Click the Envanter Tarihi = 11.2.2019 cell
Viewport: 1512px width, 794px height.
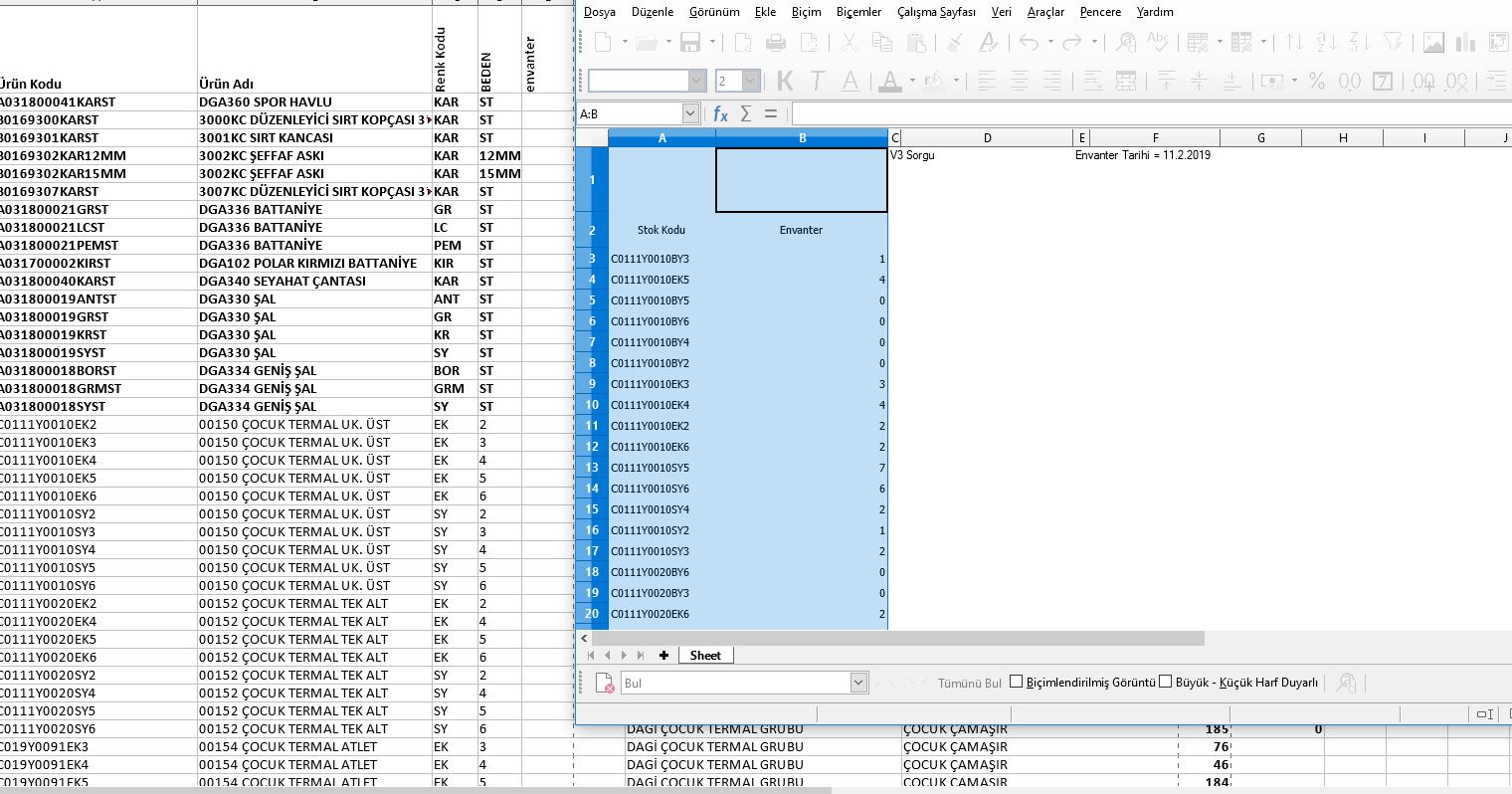pyautogui.click(x=1143, y=155)
